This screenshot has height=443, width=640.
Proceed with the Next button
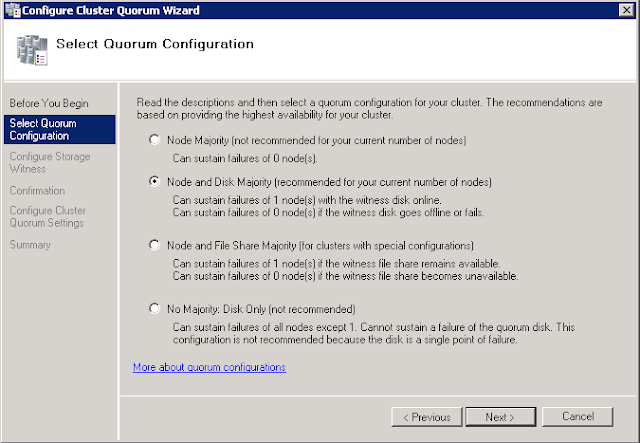501,417
